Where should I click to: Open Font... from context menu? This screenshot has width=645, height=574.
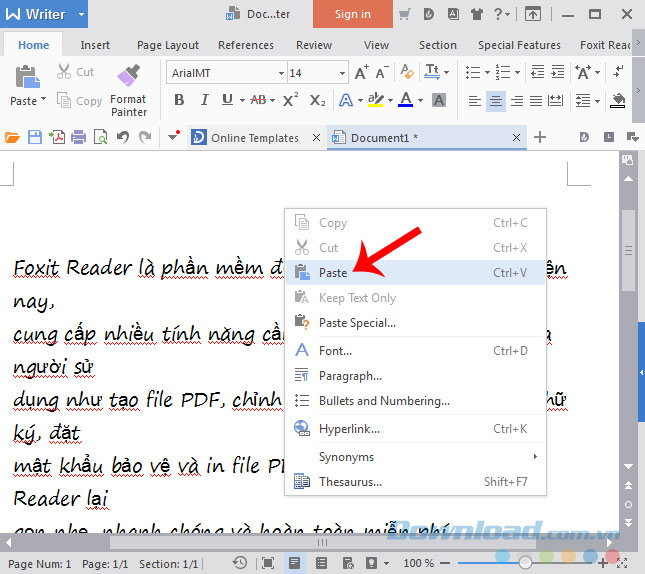pos(415,351)
